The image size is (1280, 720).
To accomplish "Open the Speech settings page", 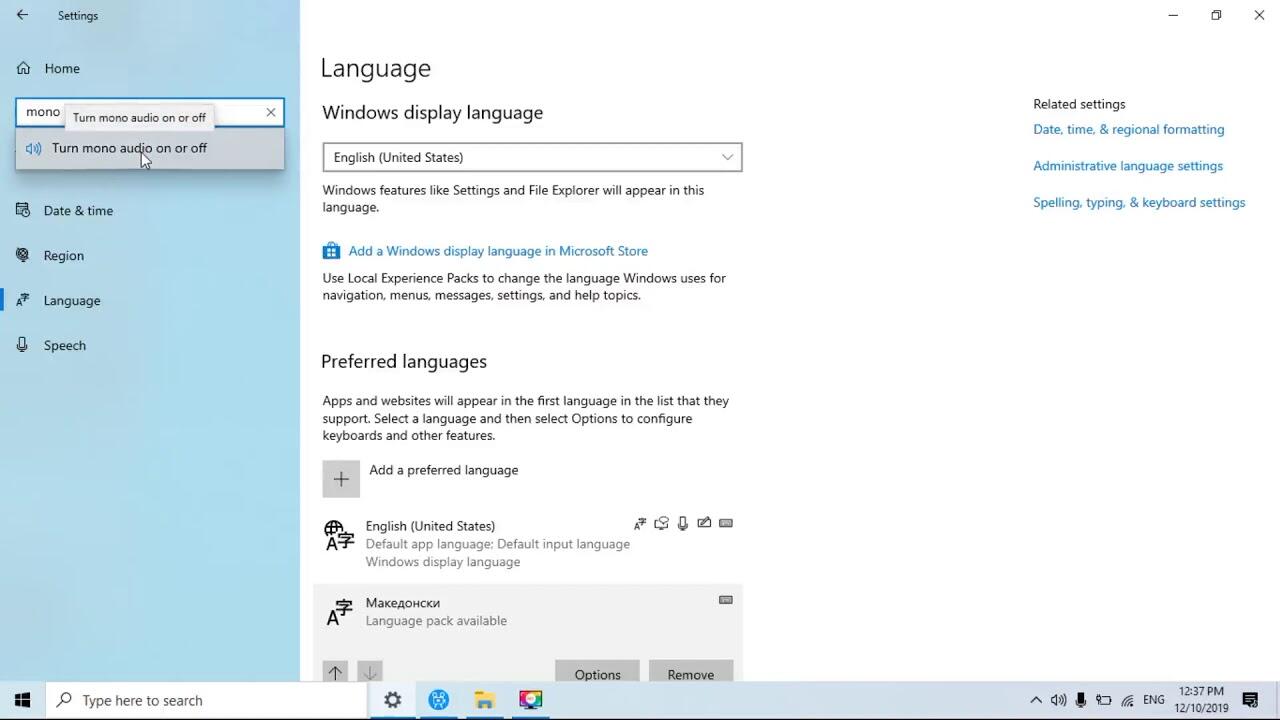I will [64, 346].
